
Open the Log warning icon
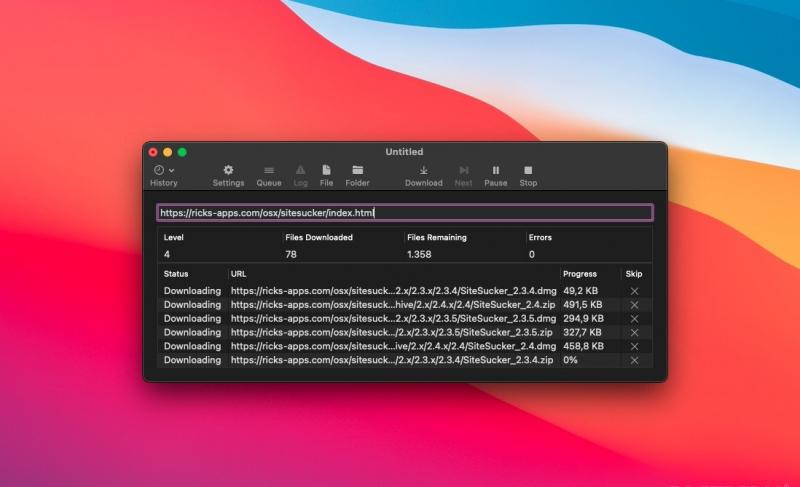[x=301, y=170]
